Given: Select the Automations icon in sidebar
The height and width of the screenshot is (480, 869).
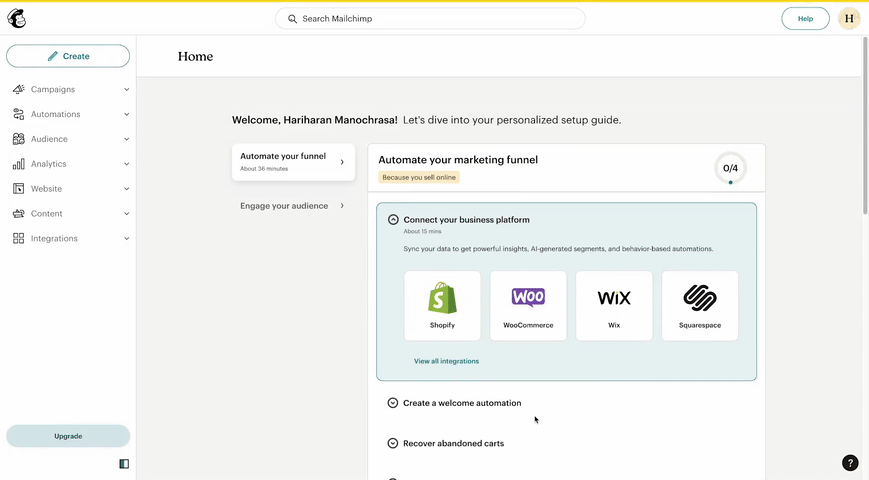Looking at the screenshot, I should 18,114.
